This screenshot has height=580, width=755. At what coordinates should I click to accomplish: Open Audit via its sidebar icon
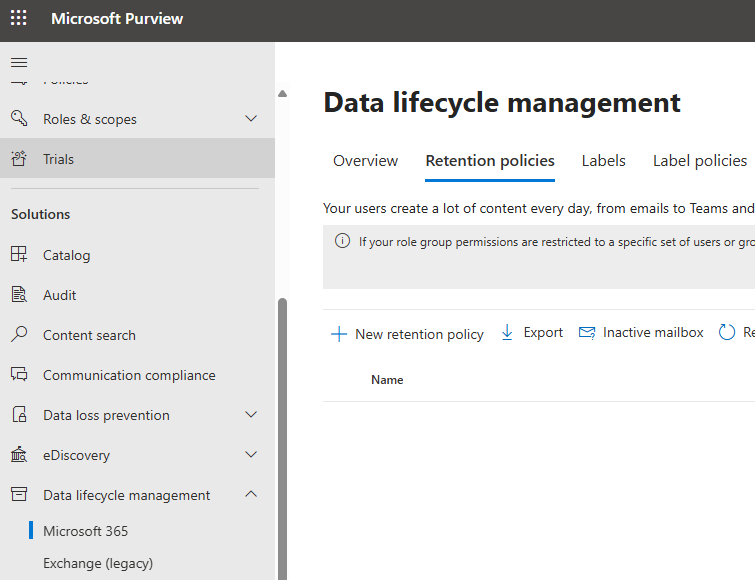tap(19, 295)
